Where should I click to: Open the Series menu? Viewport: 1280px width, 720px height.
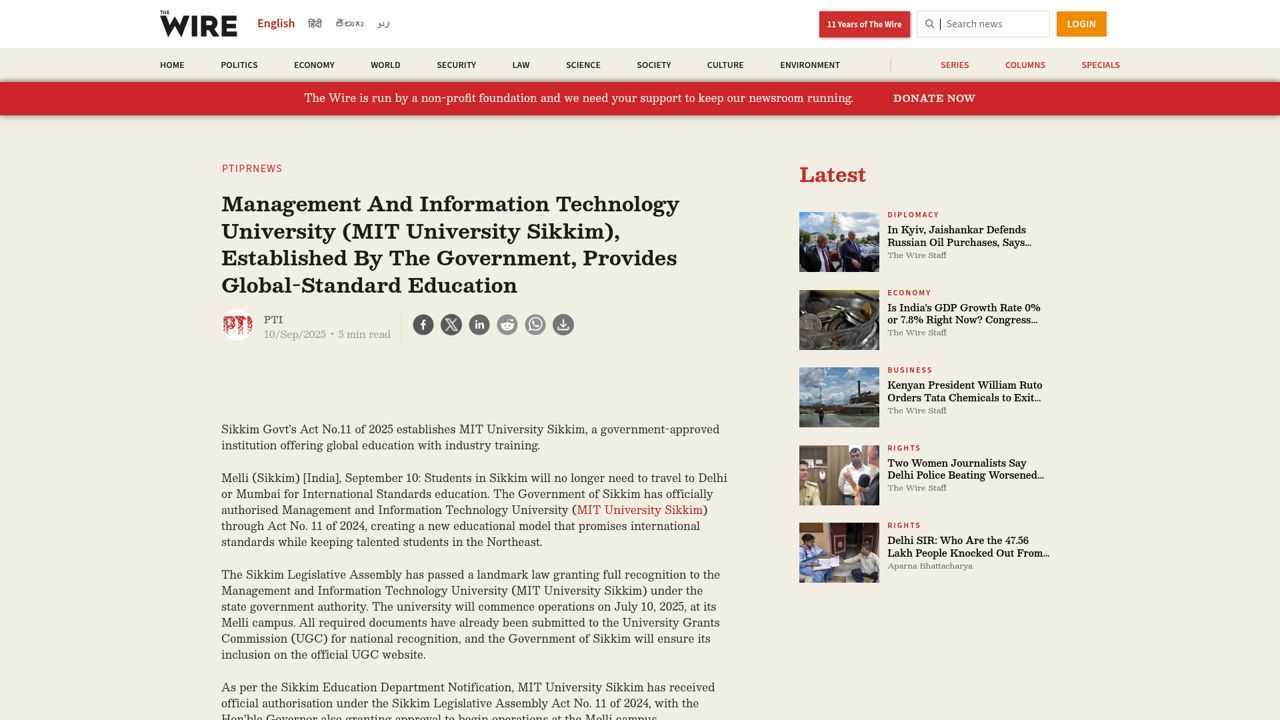click(x=954, y=65)
